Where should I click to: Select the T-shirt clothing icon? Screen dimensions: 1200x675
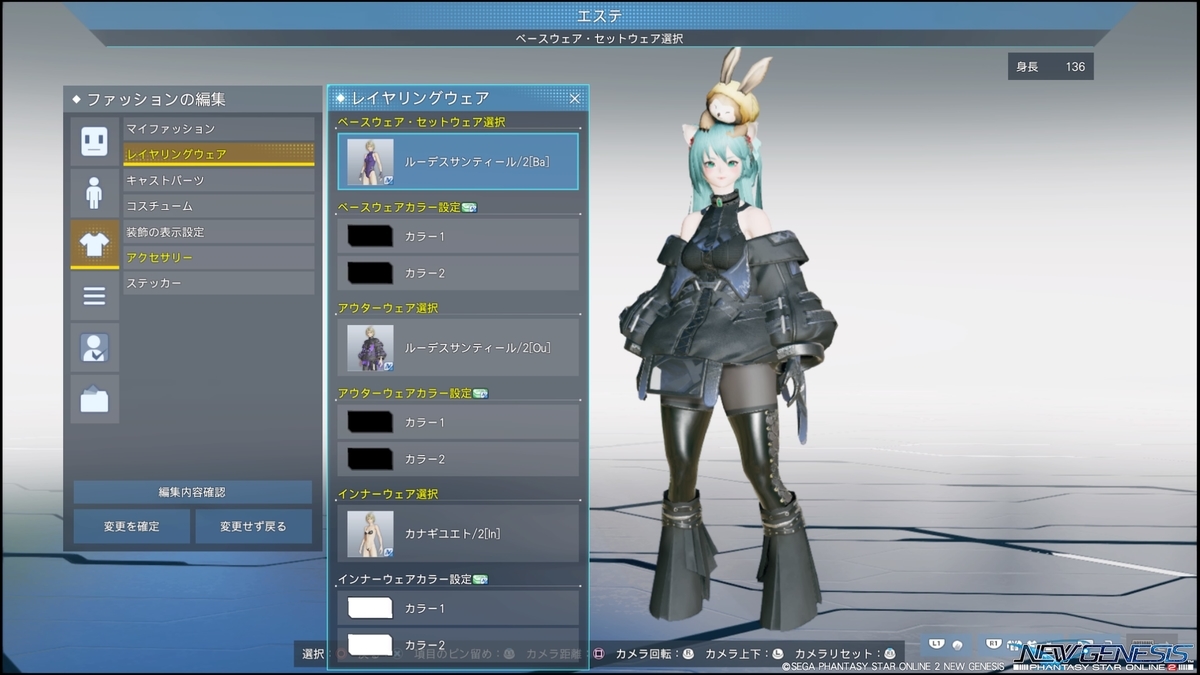click(x=94, y=244)
